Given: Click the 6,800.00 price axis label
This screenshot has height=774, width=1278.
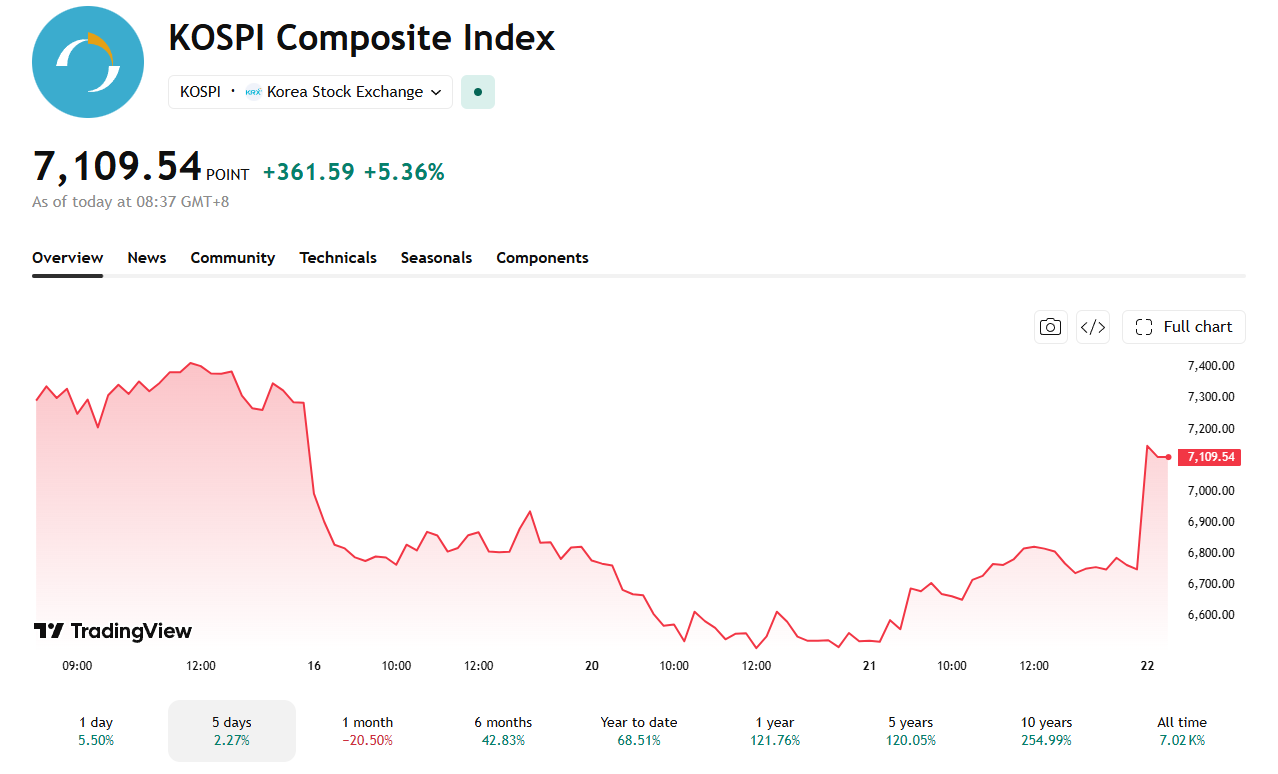Looking at the screenshot, I should point(1210,553).
